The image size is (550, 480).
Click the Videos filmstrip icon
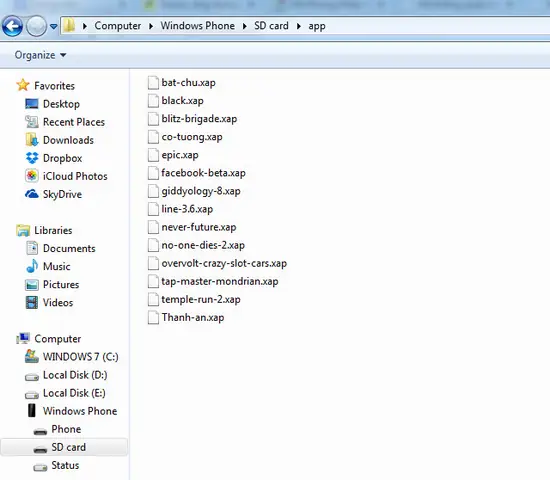point(32,302)
